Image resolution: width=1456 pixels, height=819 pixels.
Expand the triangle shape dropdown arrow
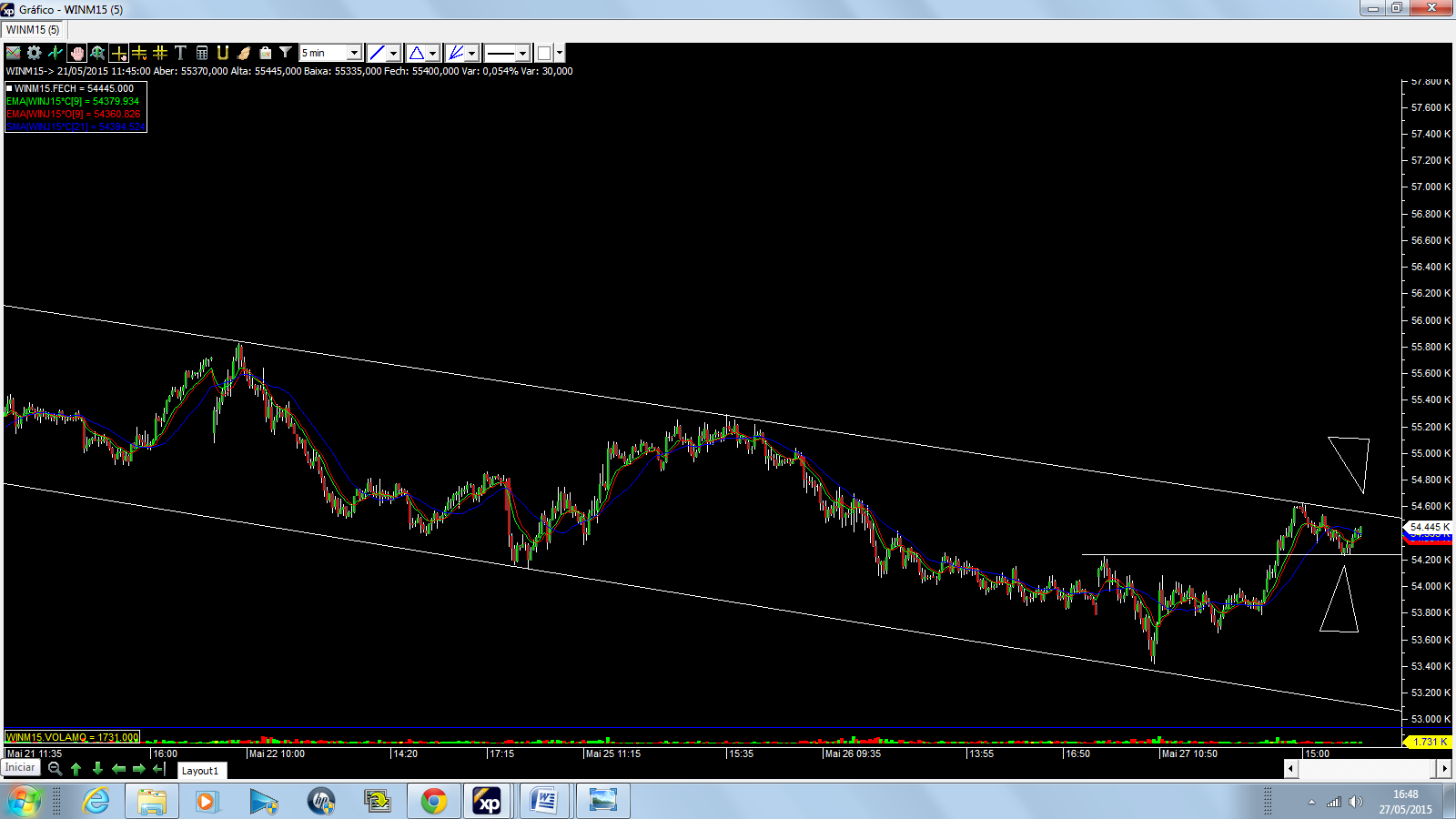pyautogui.click(x=433, y=53)
